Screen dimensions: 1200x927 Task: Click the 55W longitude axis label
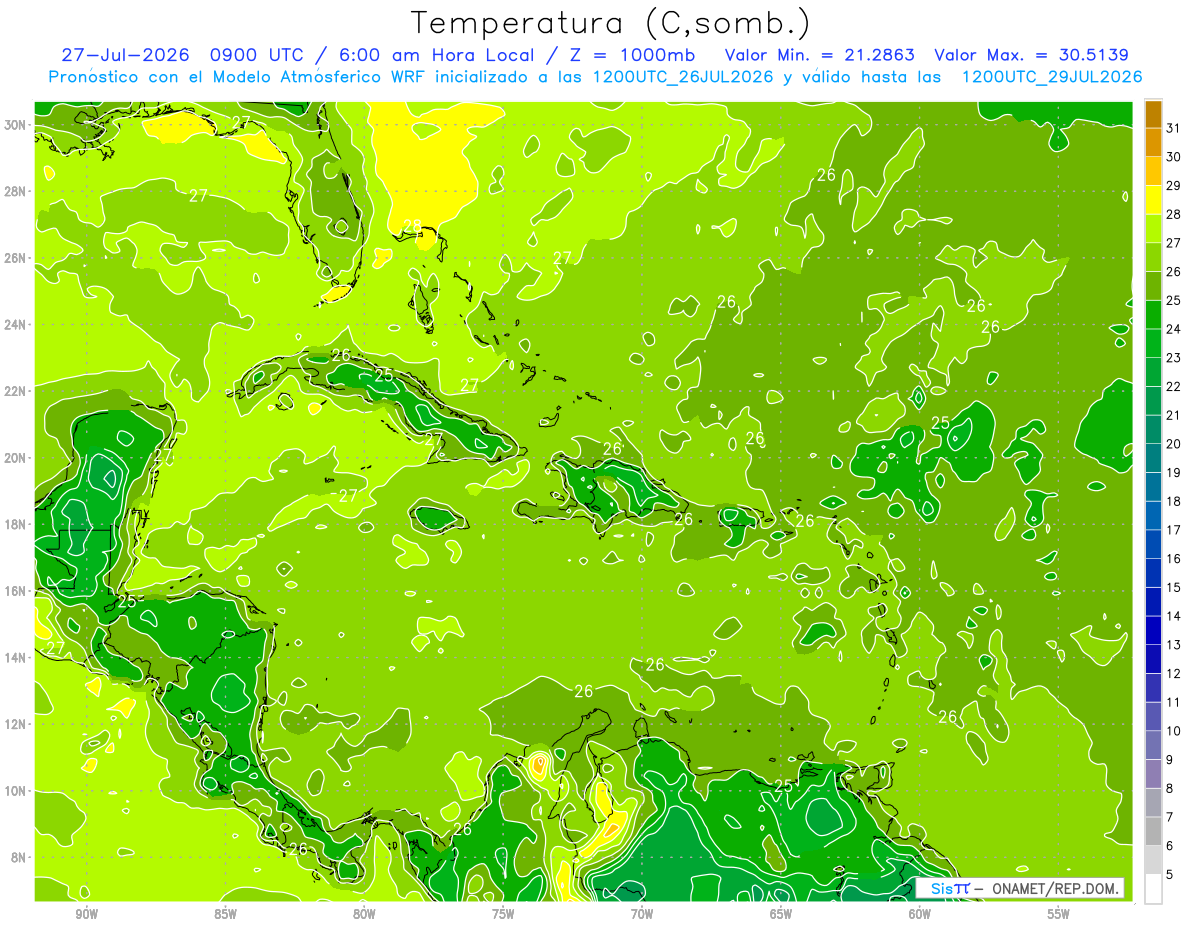(1059, 914)
